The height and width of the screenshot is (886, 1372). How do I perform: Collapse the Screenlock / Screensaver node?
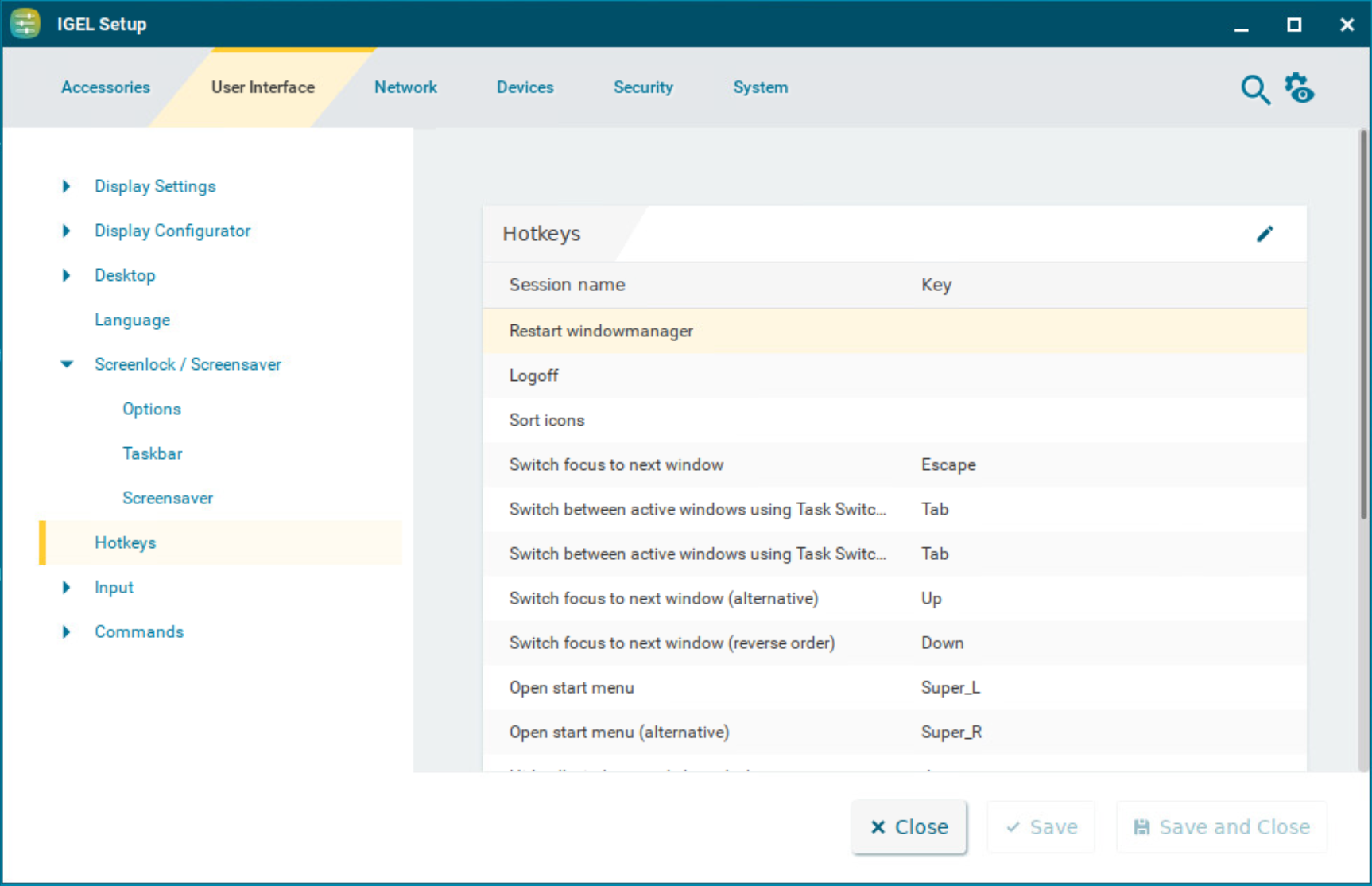67,364
